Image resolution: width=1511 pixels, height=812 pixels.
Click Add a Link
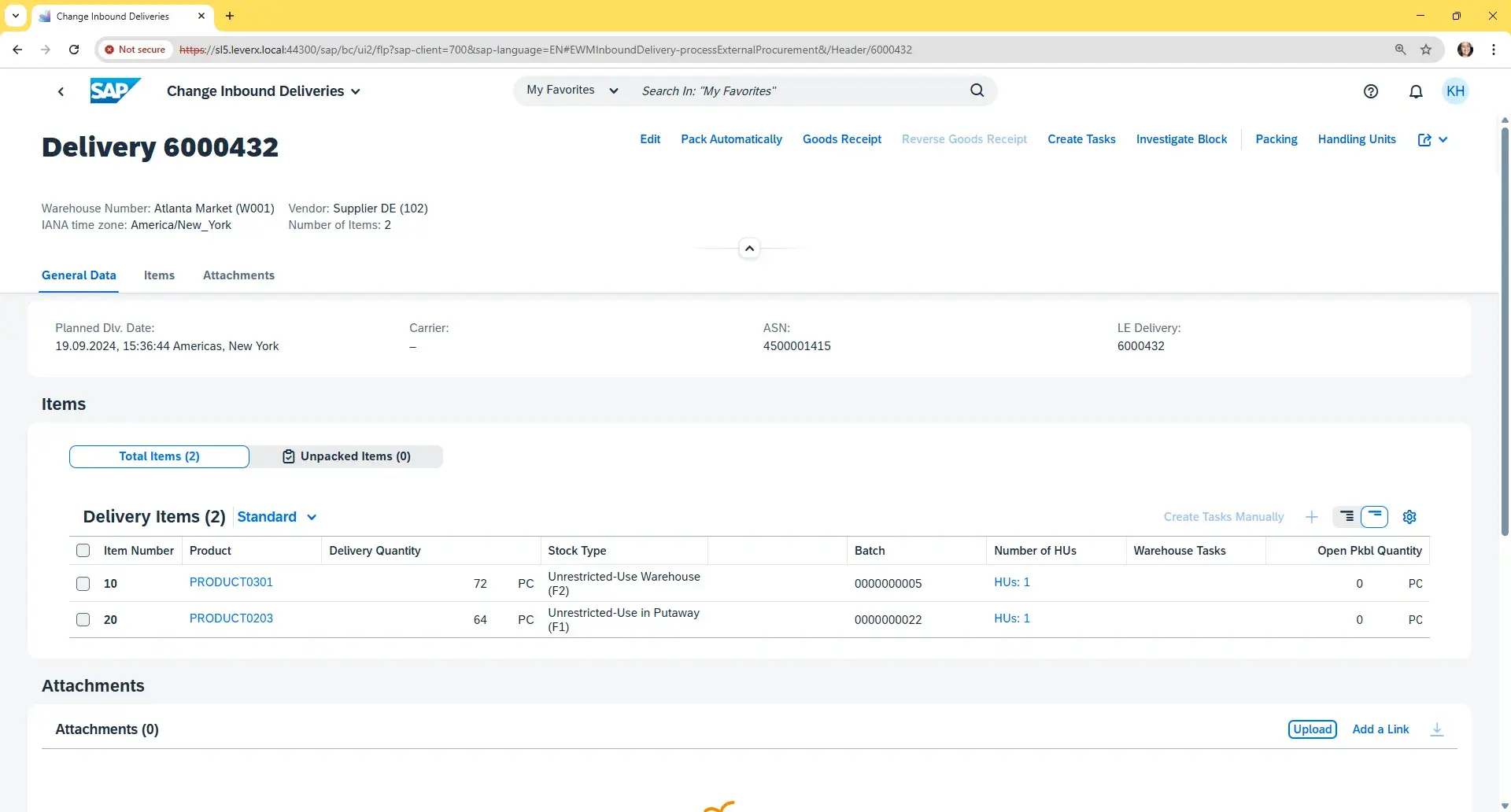point(1380,729)
